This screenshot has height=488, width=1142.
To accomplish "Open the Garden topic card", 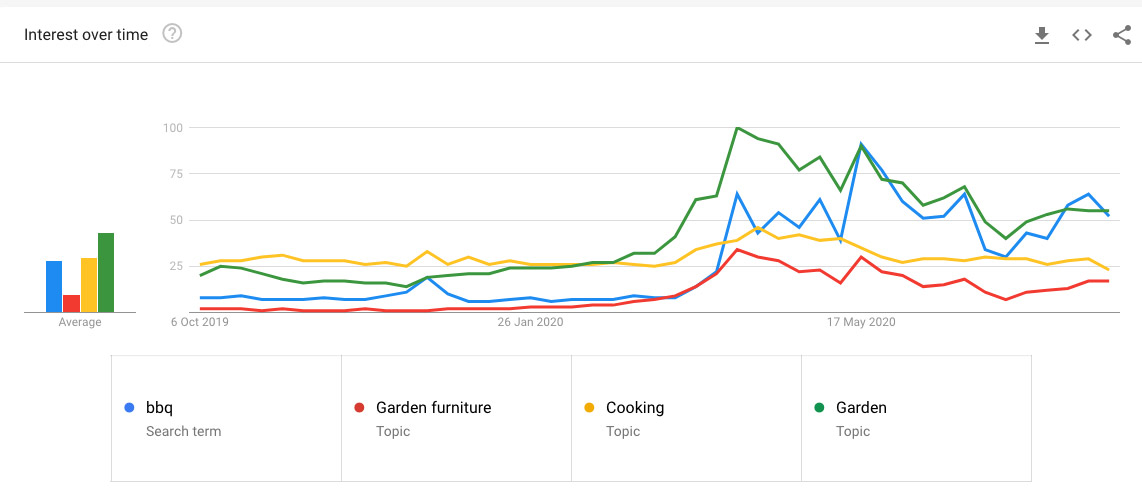I will 916,419.
